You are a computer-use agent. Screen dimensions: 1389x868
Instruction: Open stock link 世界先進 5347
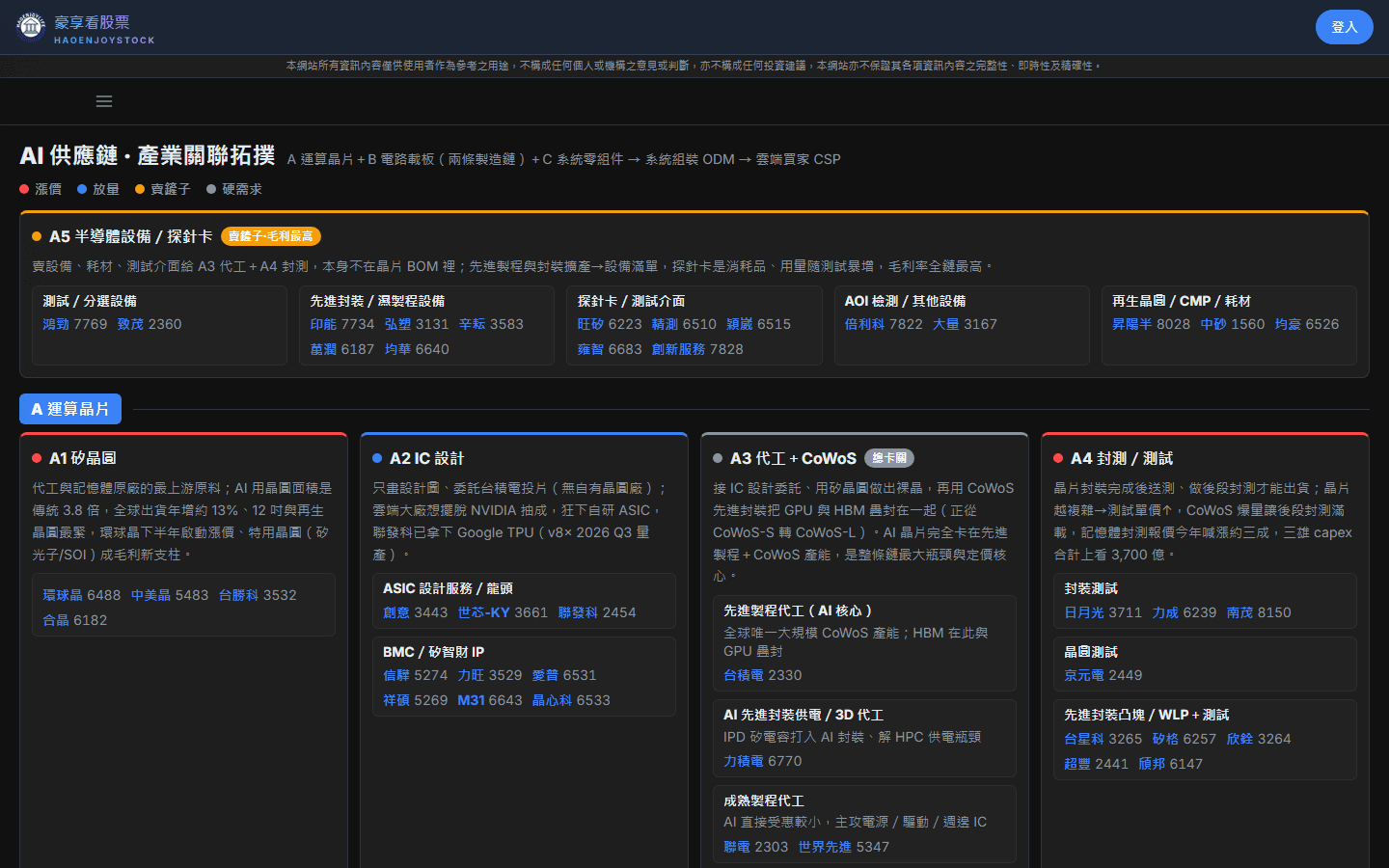844,847
